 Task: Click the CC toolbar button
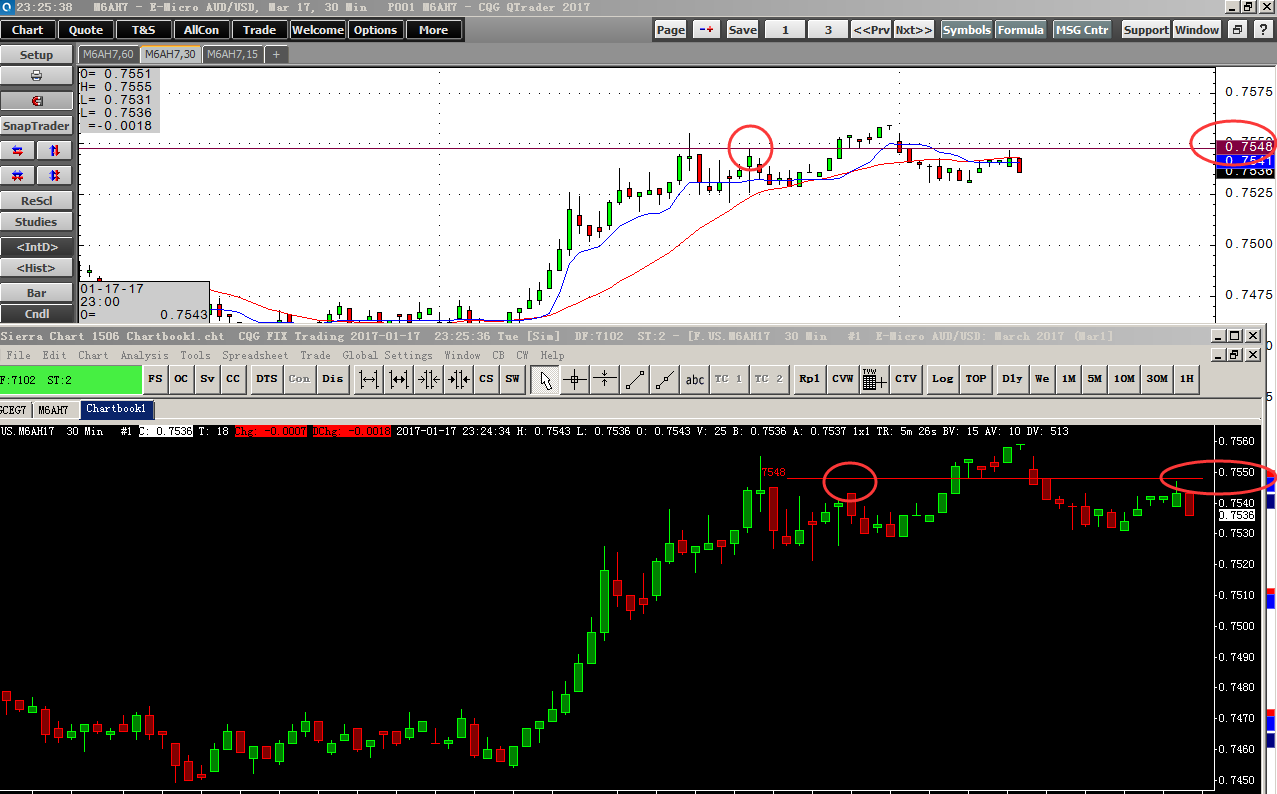tap(233, 379)
